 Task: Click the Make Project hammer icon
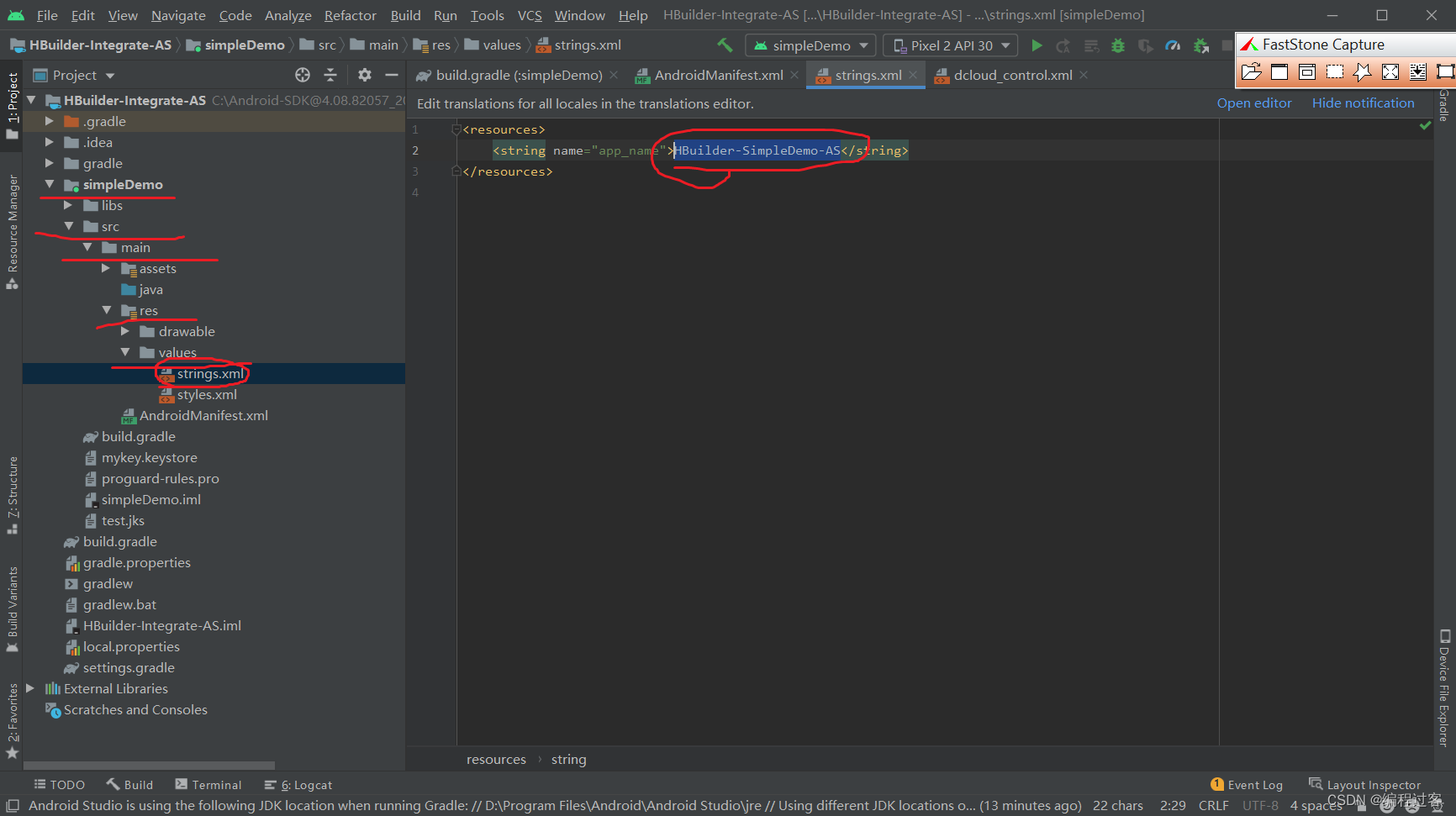(x=725, y=45)
